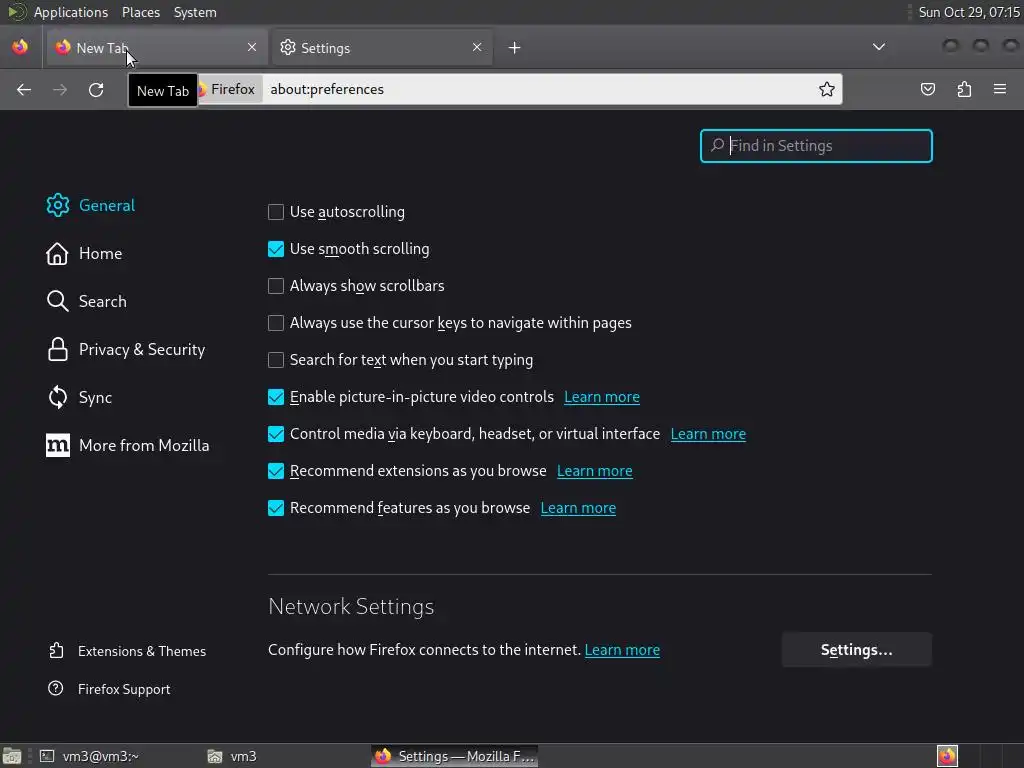Image resolution: width=1024 pixels, height=768 pixels.
Task: Open the Places menu in the top panel
Action: (x=141, y=12)
